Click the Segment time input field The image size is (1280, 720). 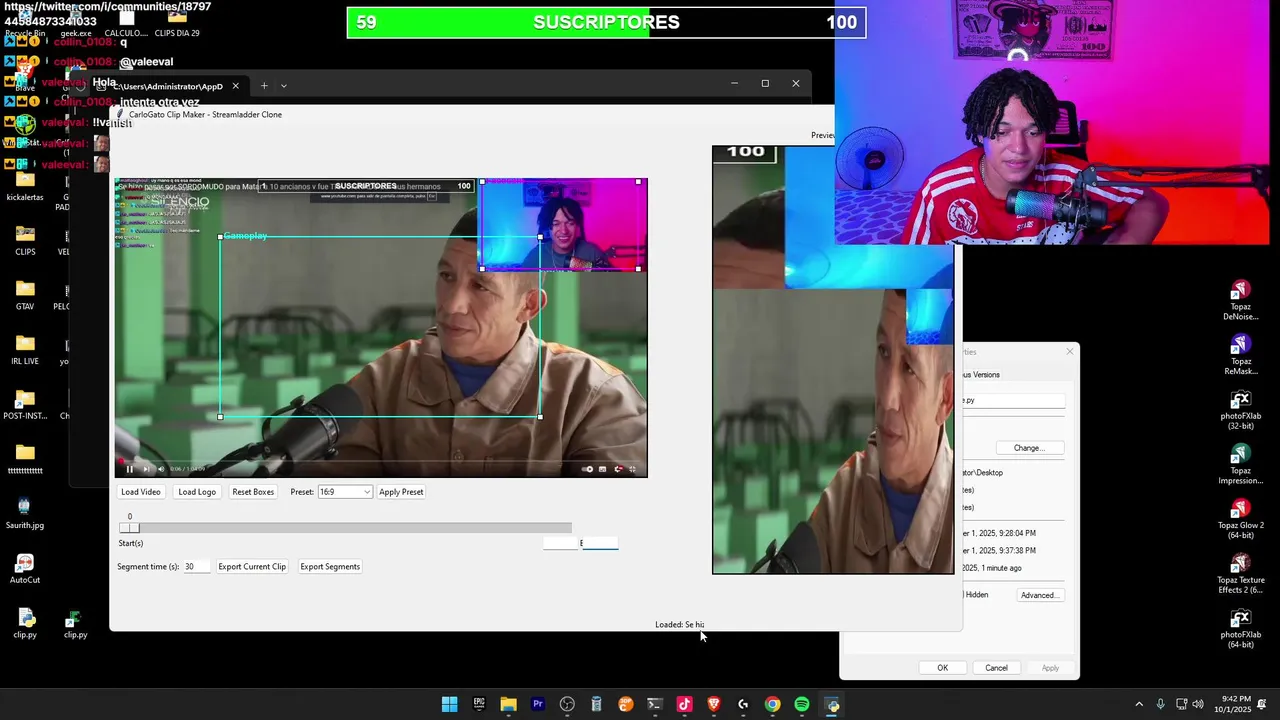click(x=196, y=567)
